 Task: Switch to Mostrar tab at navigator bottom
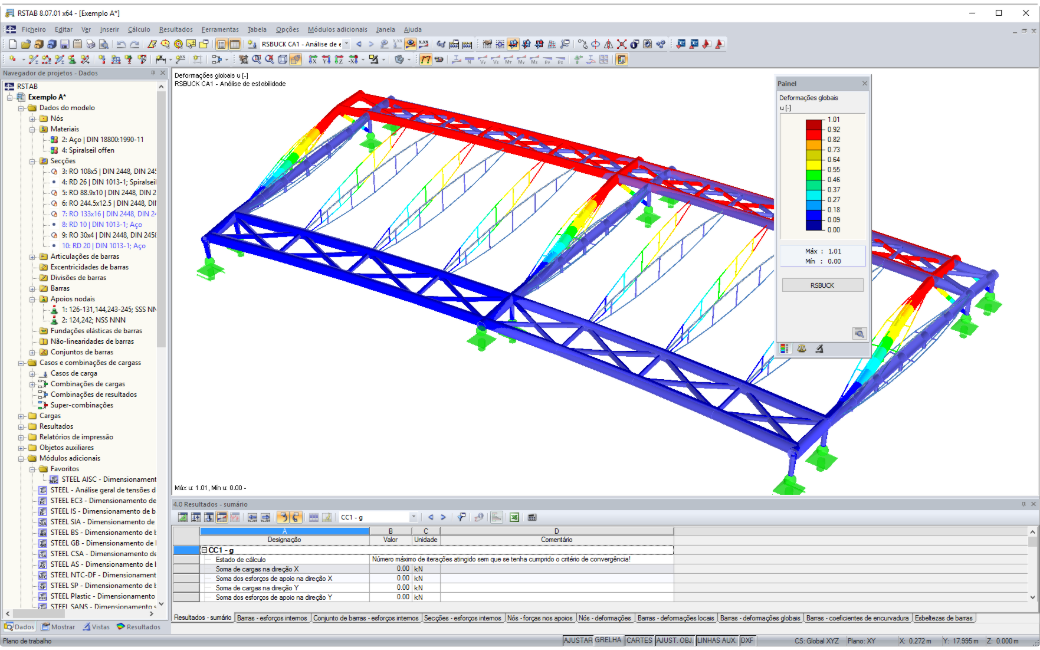58,627
